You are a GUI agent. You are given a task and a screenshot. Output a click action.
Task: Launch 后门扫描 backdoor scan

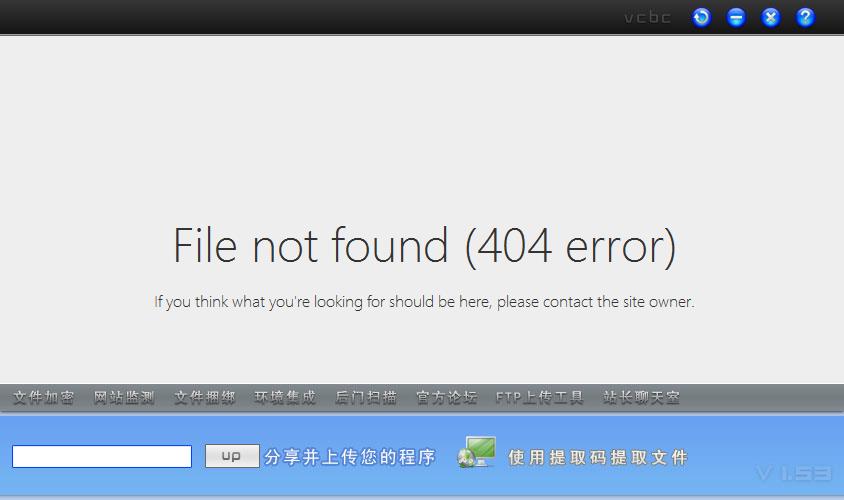coord(366,398)
